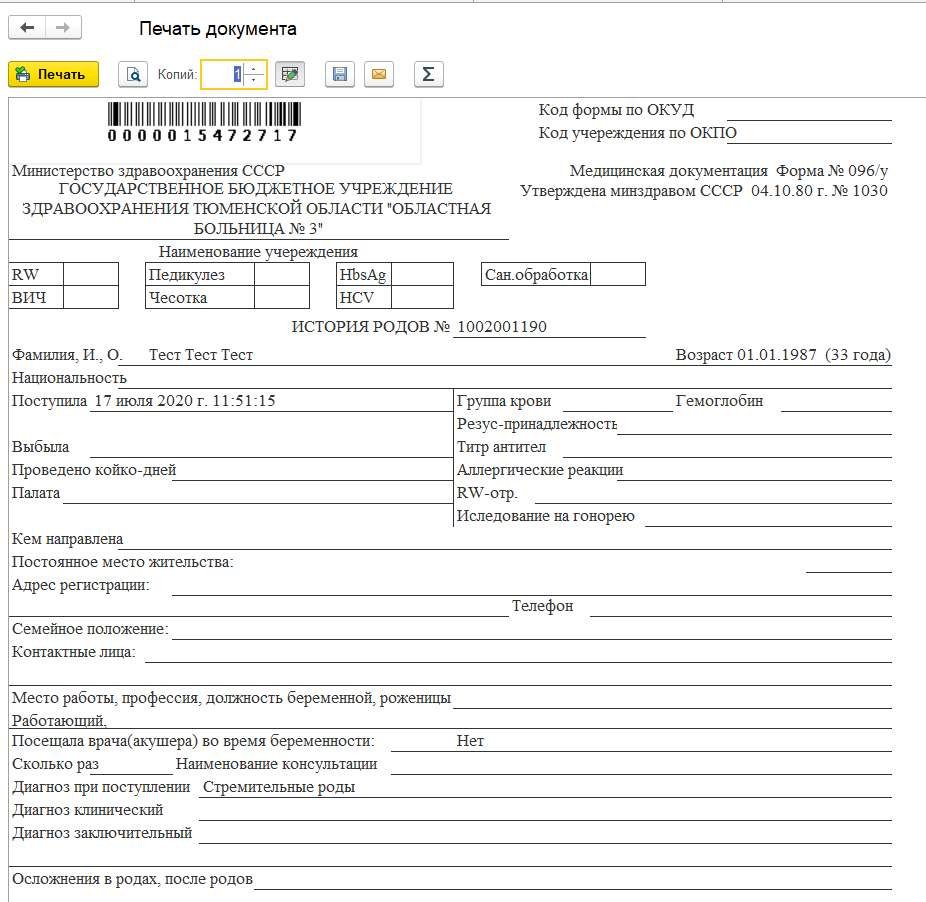
Task: Calculate sum with the sigma icon
Action: [x=428, y=75]
